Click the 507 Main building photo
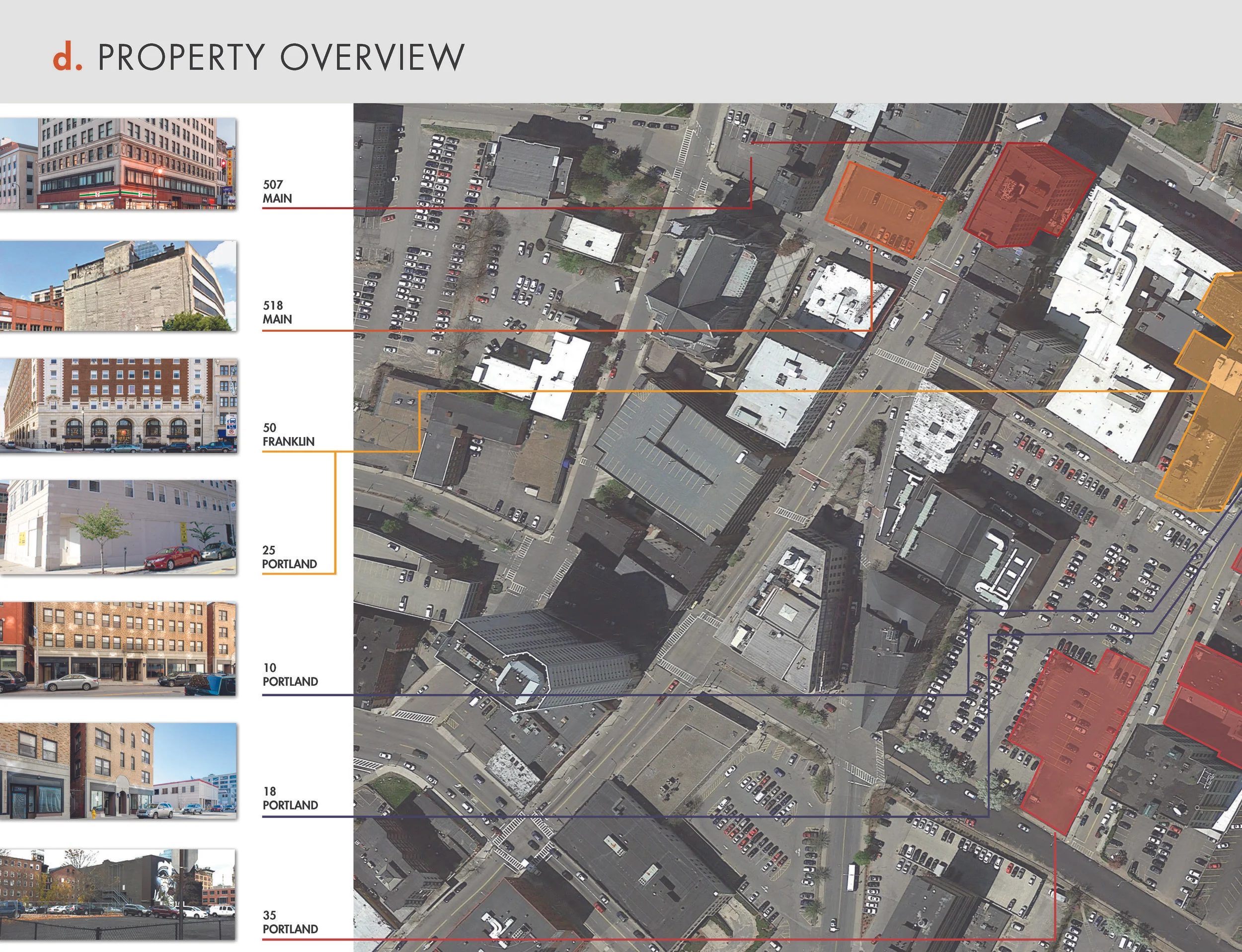 point(118,164)
